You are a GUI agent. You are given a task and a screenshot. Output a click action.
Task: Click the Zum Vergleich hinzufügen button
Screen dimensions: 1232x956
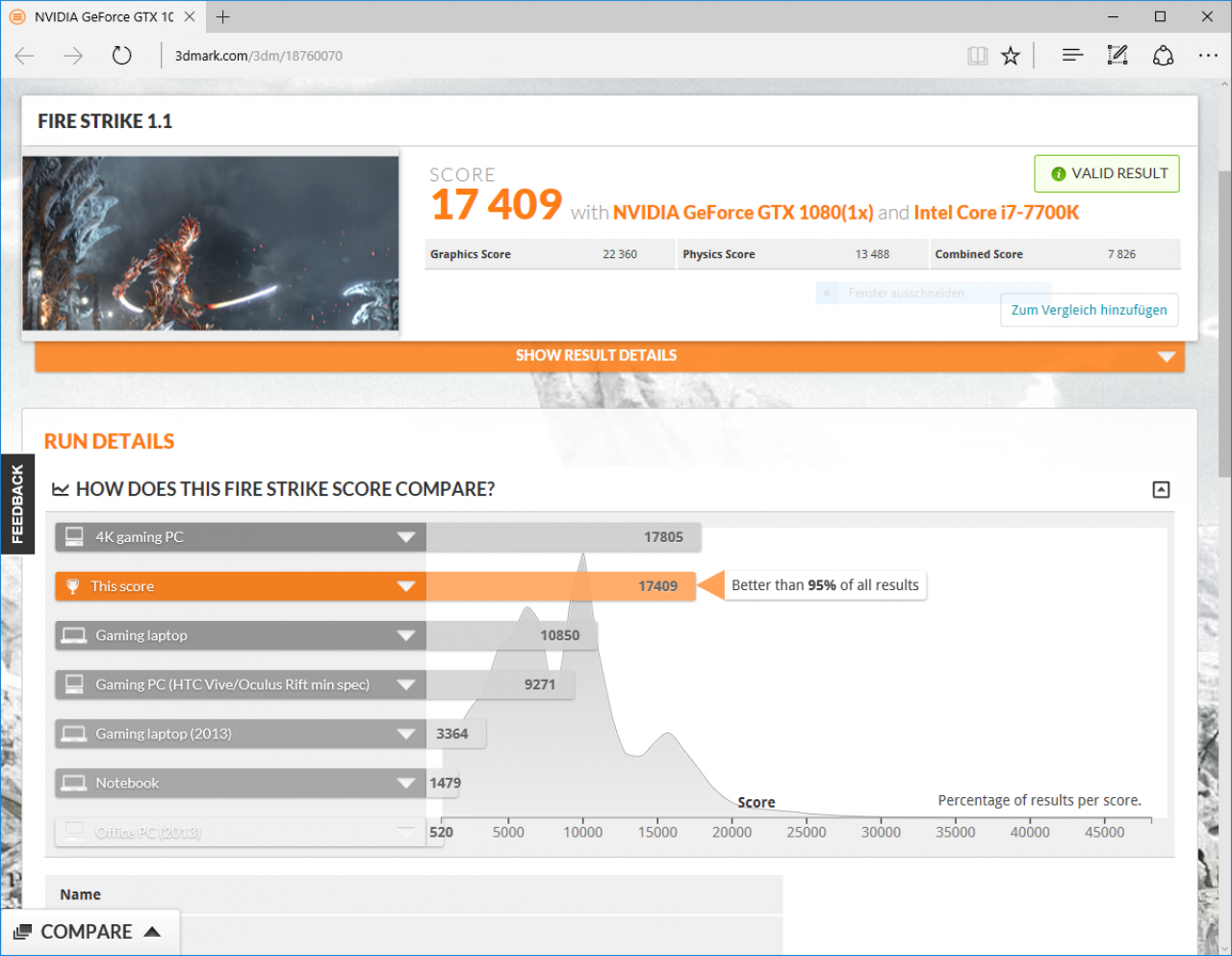point(1089,310)
